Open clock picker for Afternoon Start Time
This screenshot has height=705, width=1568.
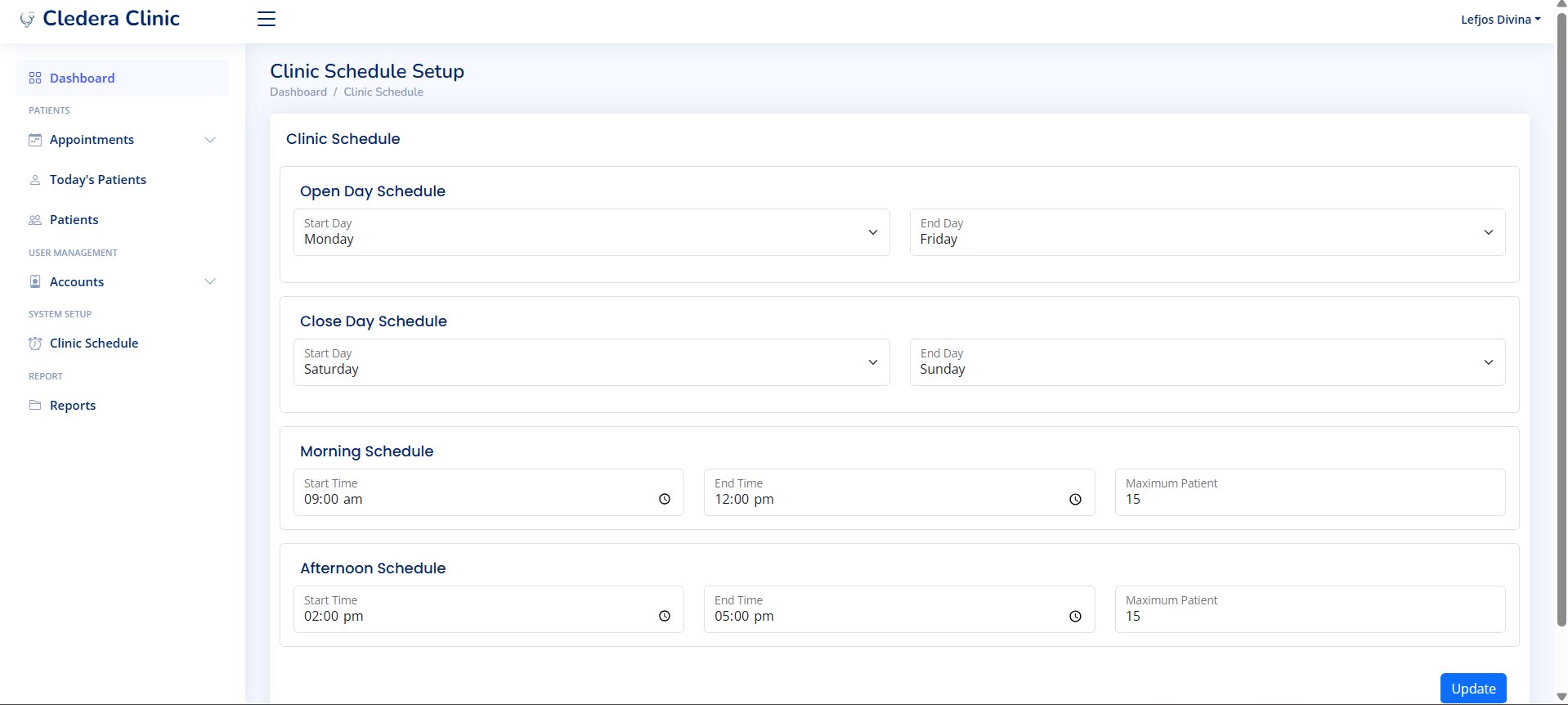665,616
